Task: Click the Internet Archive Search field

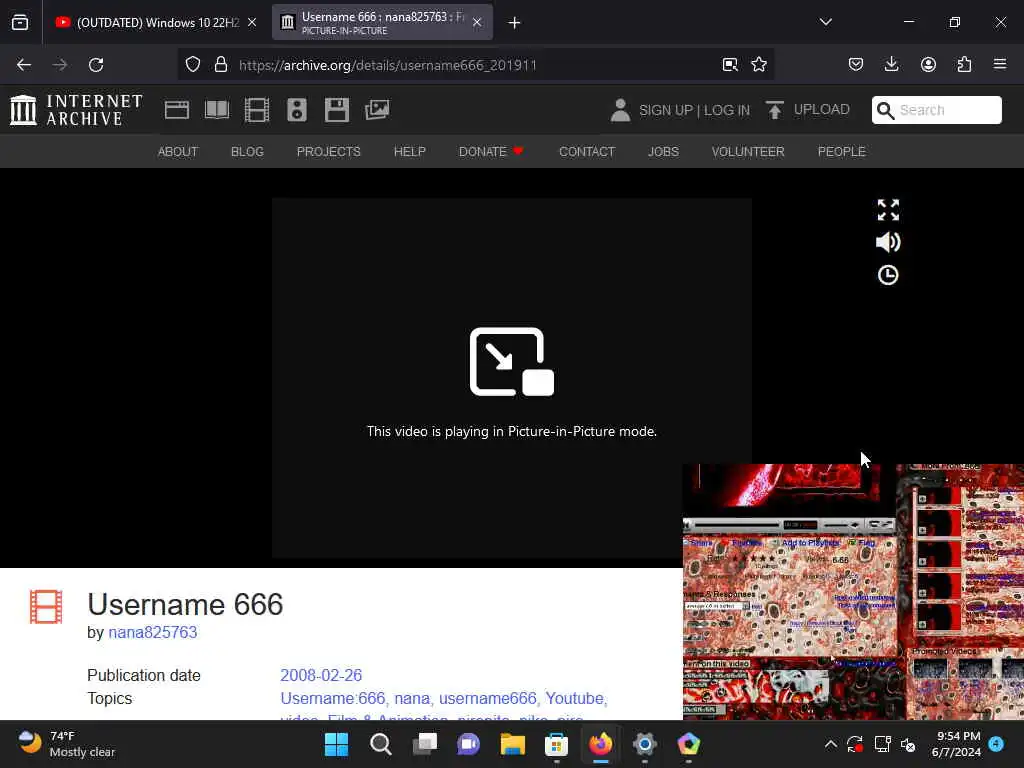Action: pyautogui.click(x=936, y=110)
